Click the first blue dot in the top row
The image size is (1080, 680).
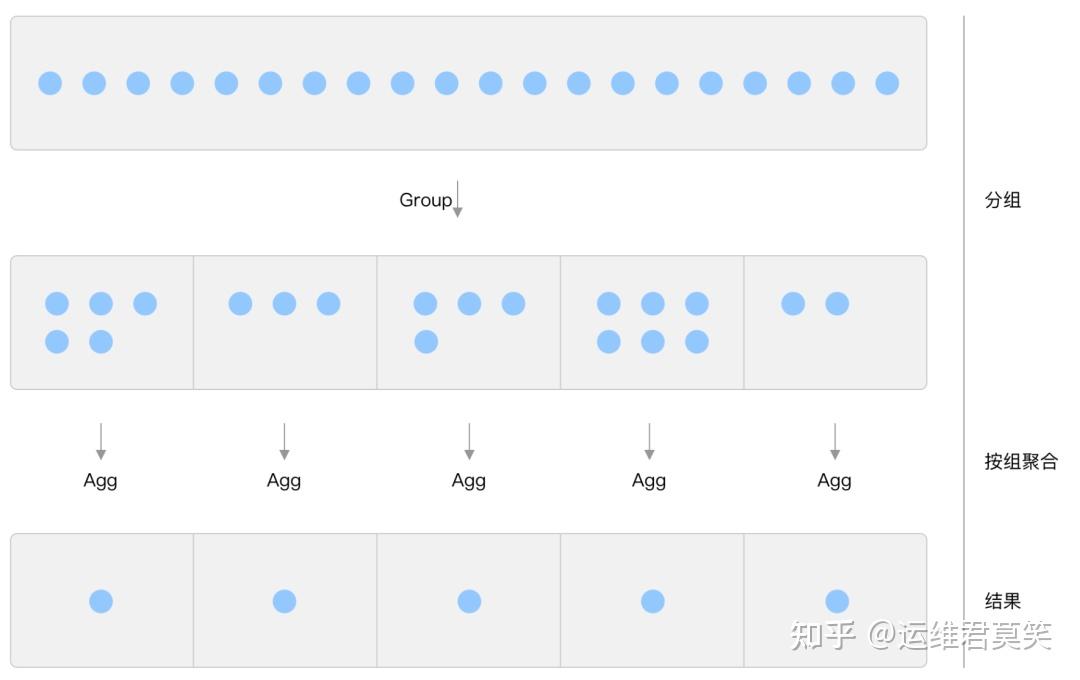point(50,83)
